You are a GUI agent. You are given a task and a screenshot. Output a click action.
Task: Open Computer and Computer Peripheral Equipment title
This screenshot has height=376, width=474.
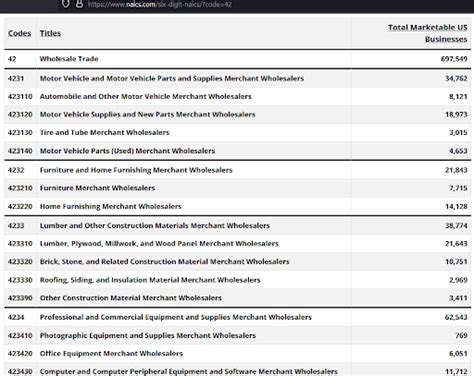[x=189, y=372]
